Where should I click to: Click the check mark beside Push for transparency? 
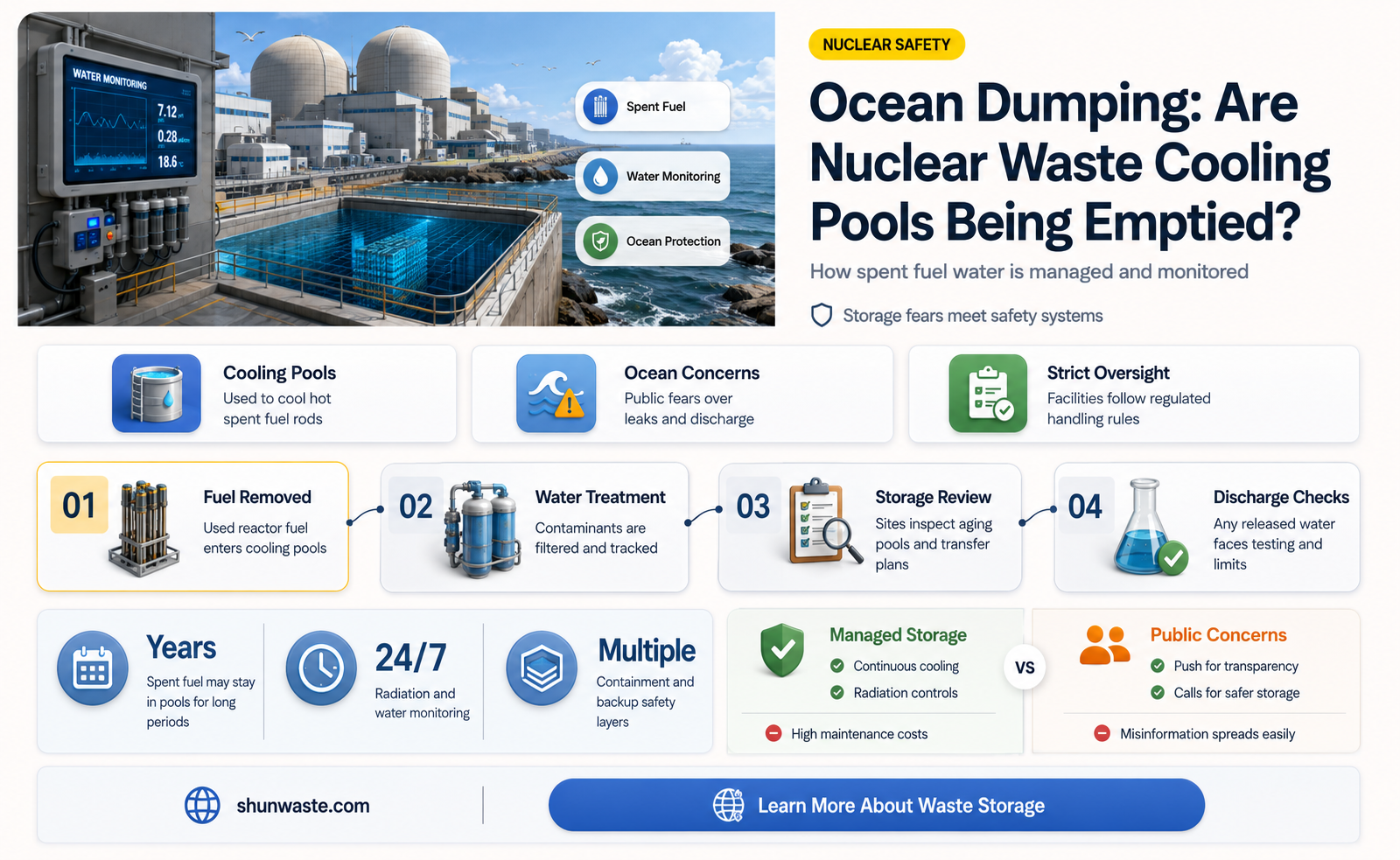coord(1158,666)
